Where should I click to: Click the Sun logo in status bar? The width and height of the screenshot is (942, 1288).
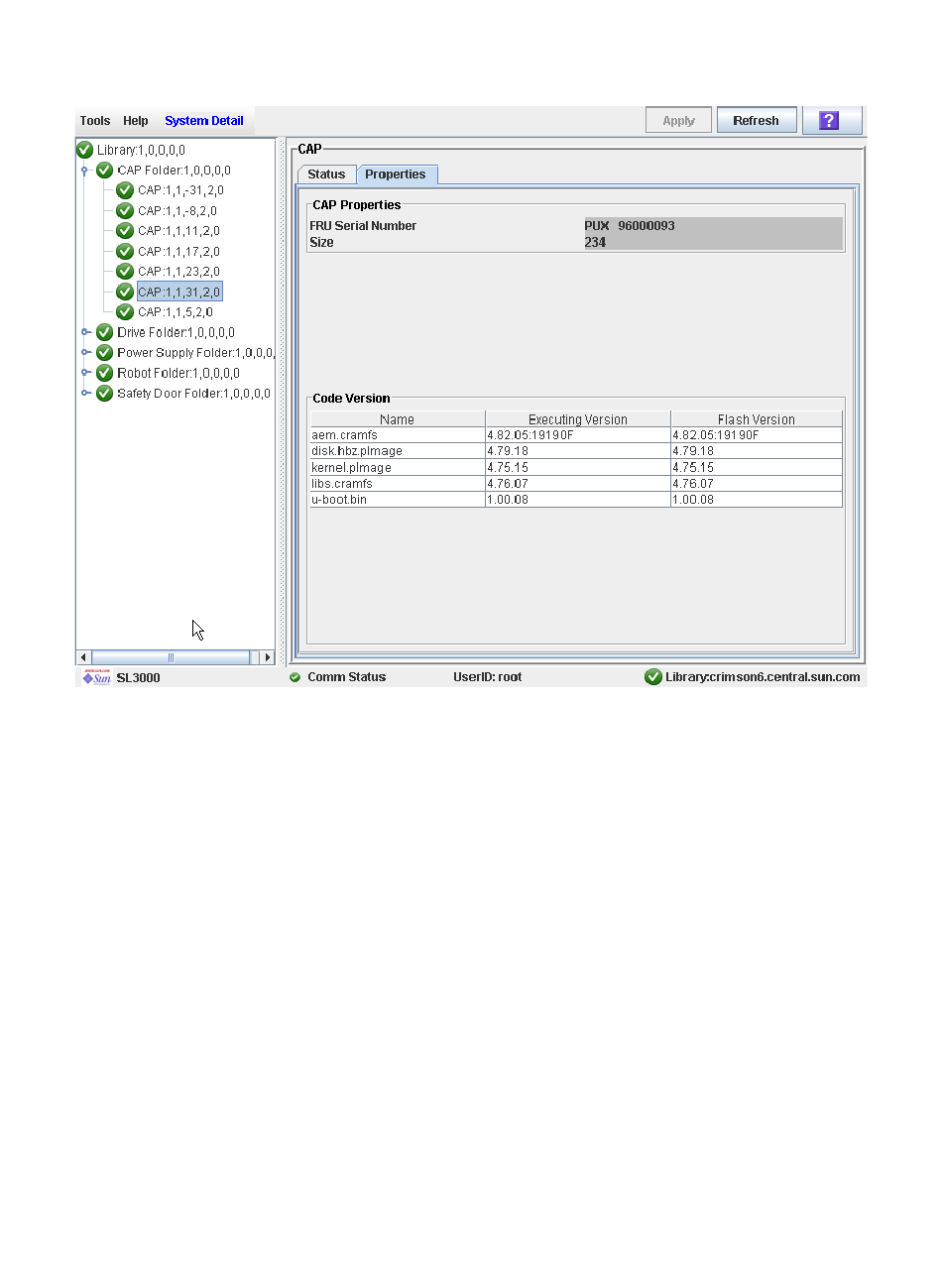[x=96, y=677]
